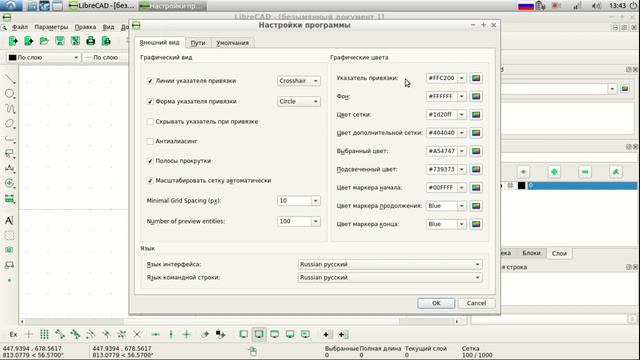Click OK button in settings dialog
The height and width of the screenshot is (360, 640).
click(x=436, y=303)
